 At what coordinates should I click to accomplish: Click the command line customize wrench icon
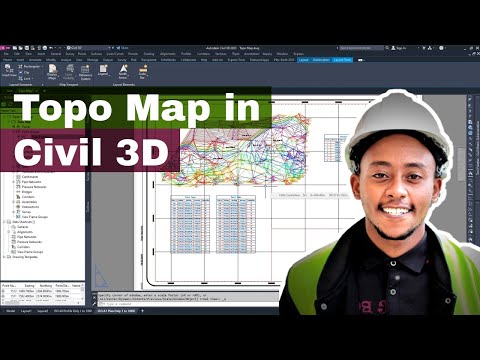(x=94, y=304)
